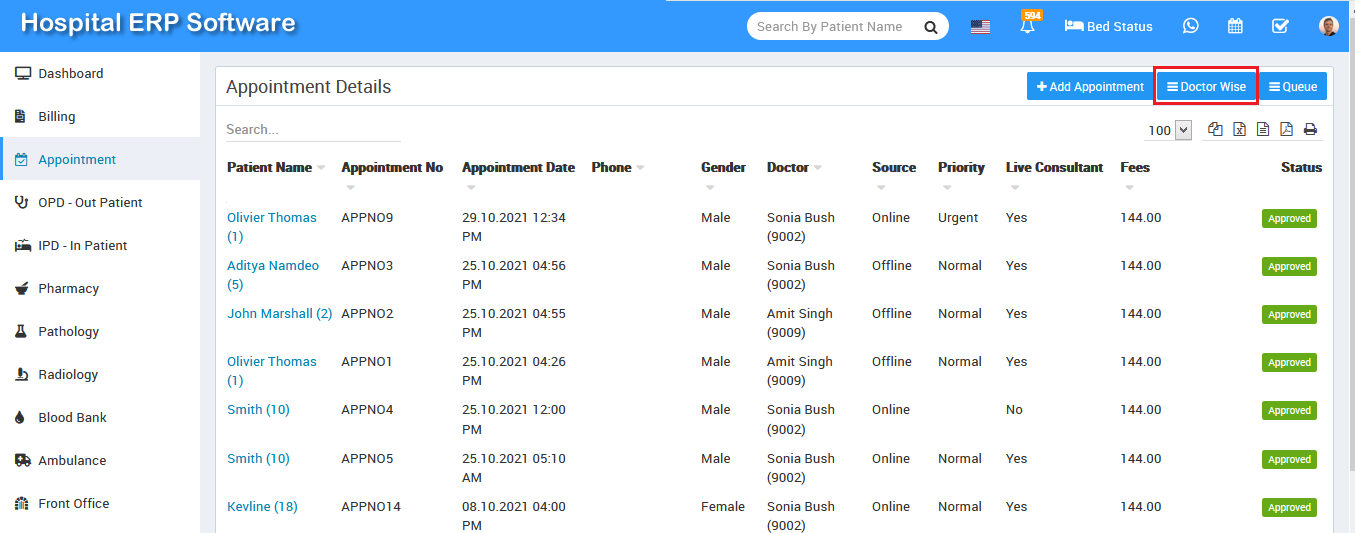Open the WhatsApp icon in header
The width and height of the screenshot is (1355, 533).
(x=1190, y=26)
